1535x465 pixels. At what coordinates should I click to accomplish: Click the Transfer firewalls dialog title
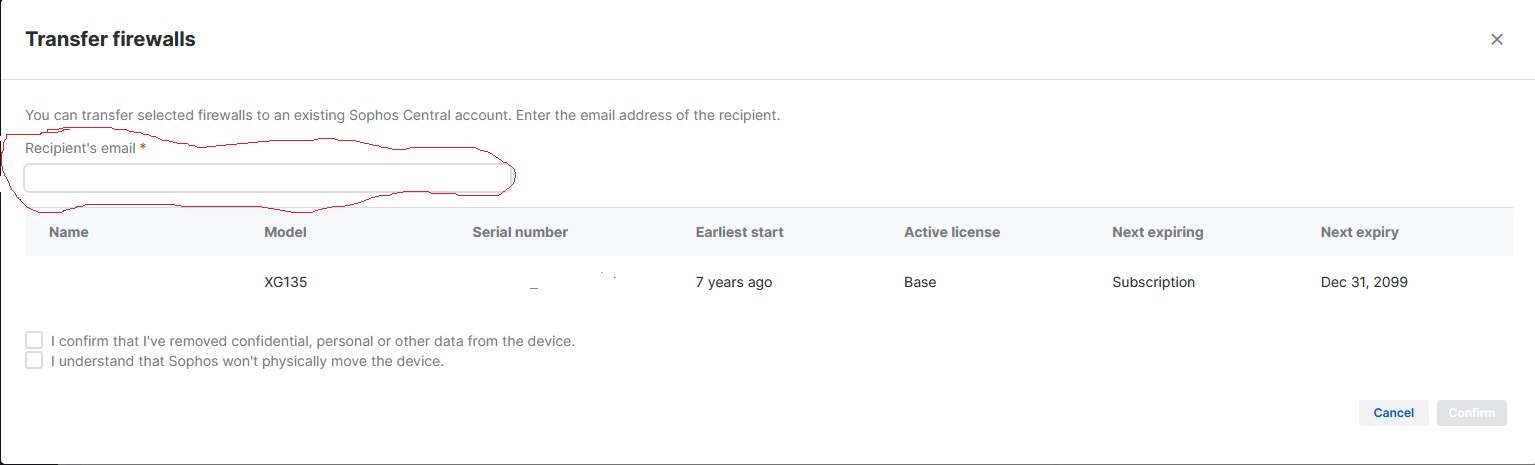click(x=110, y=40)
